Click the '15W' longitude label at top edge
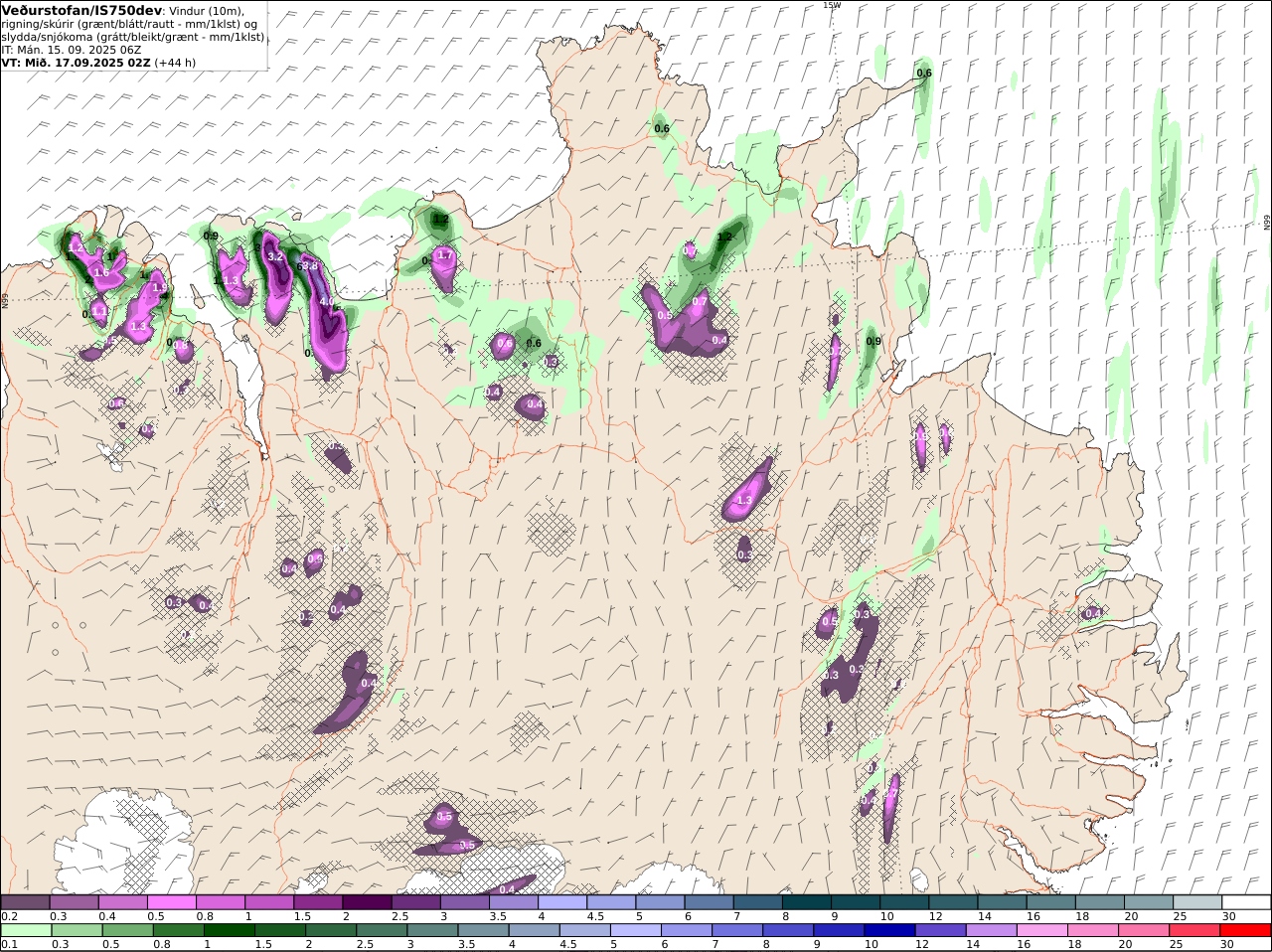Image resolution: width=1272 pixels, height=952 pixels. [832, 5]
